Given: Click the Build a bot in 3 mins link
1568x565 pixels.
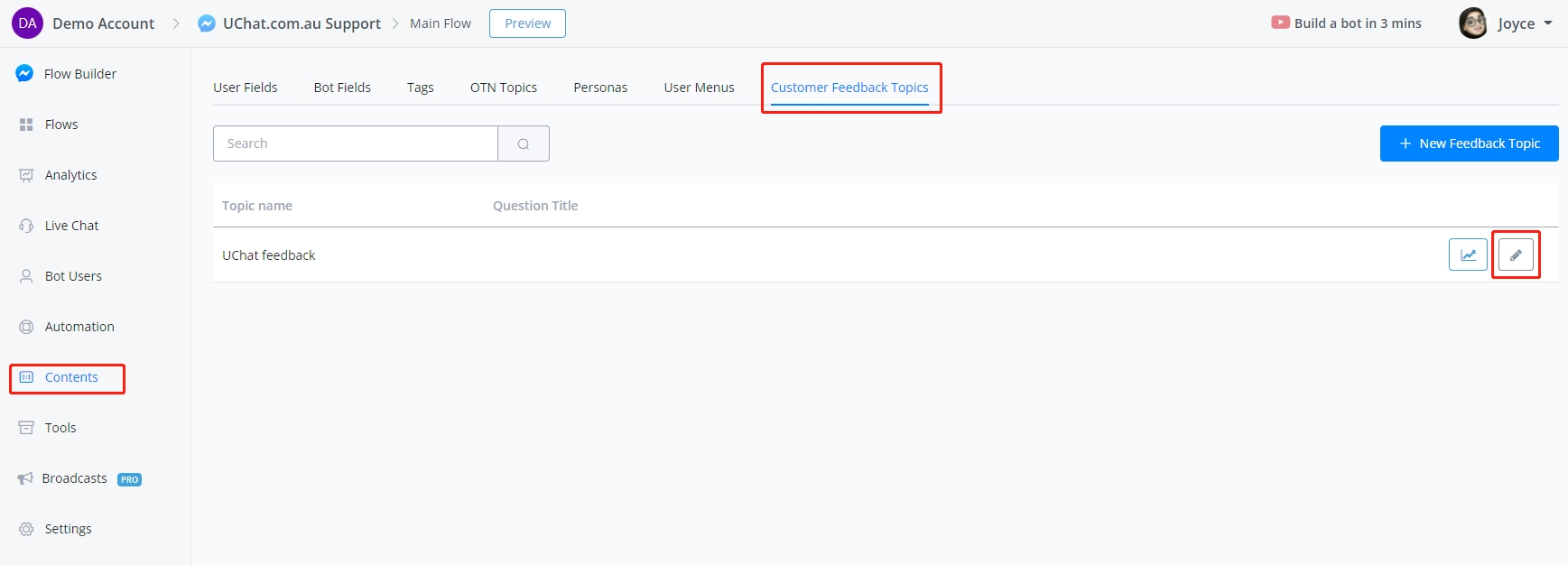Looking at the screenshot, I should (x=1357, y=23).
